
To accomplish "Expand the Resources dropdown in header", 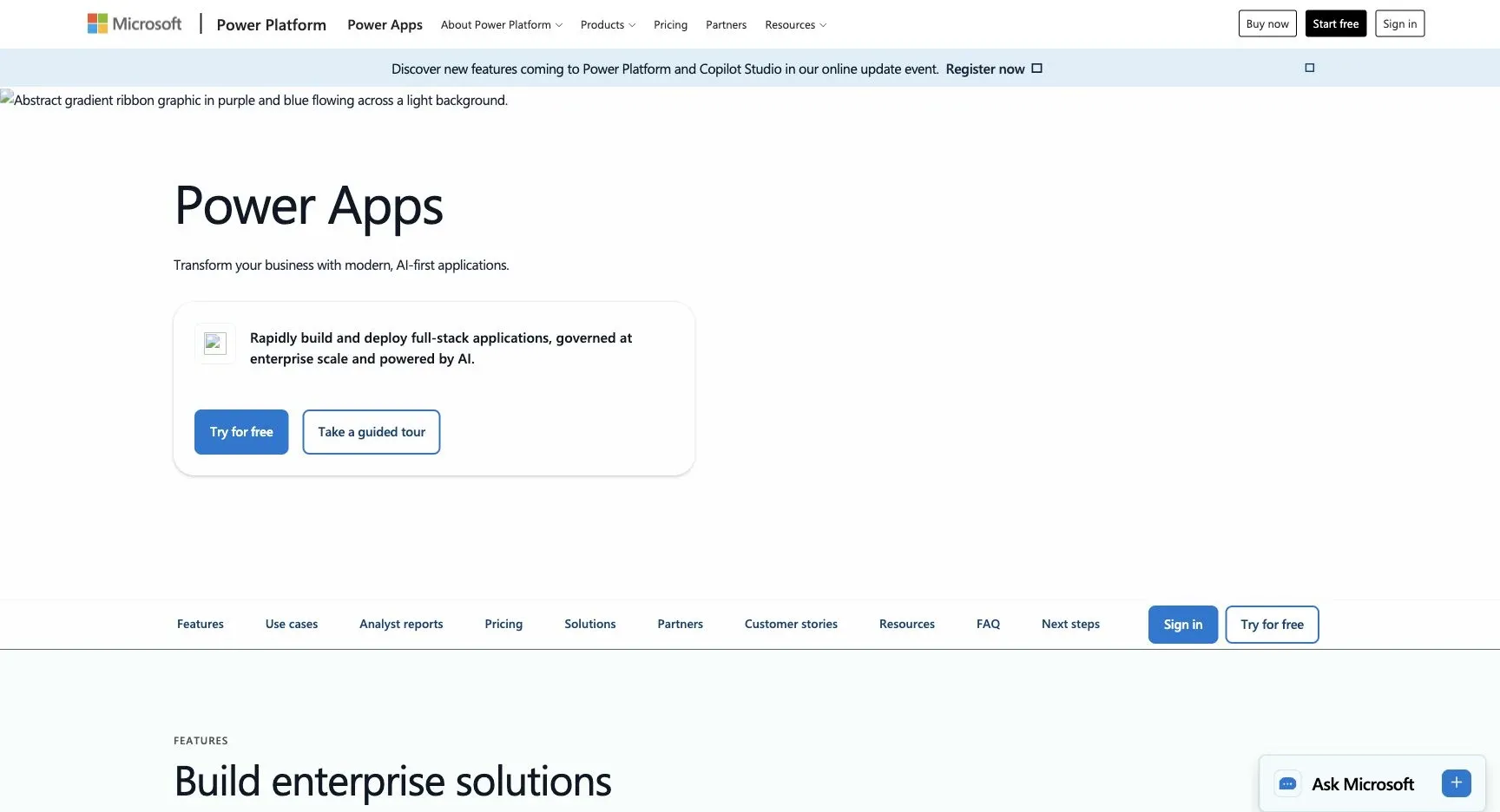I will pos(795,24).
